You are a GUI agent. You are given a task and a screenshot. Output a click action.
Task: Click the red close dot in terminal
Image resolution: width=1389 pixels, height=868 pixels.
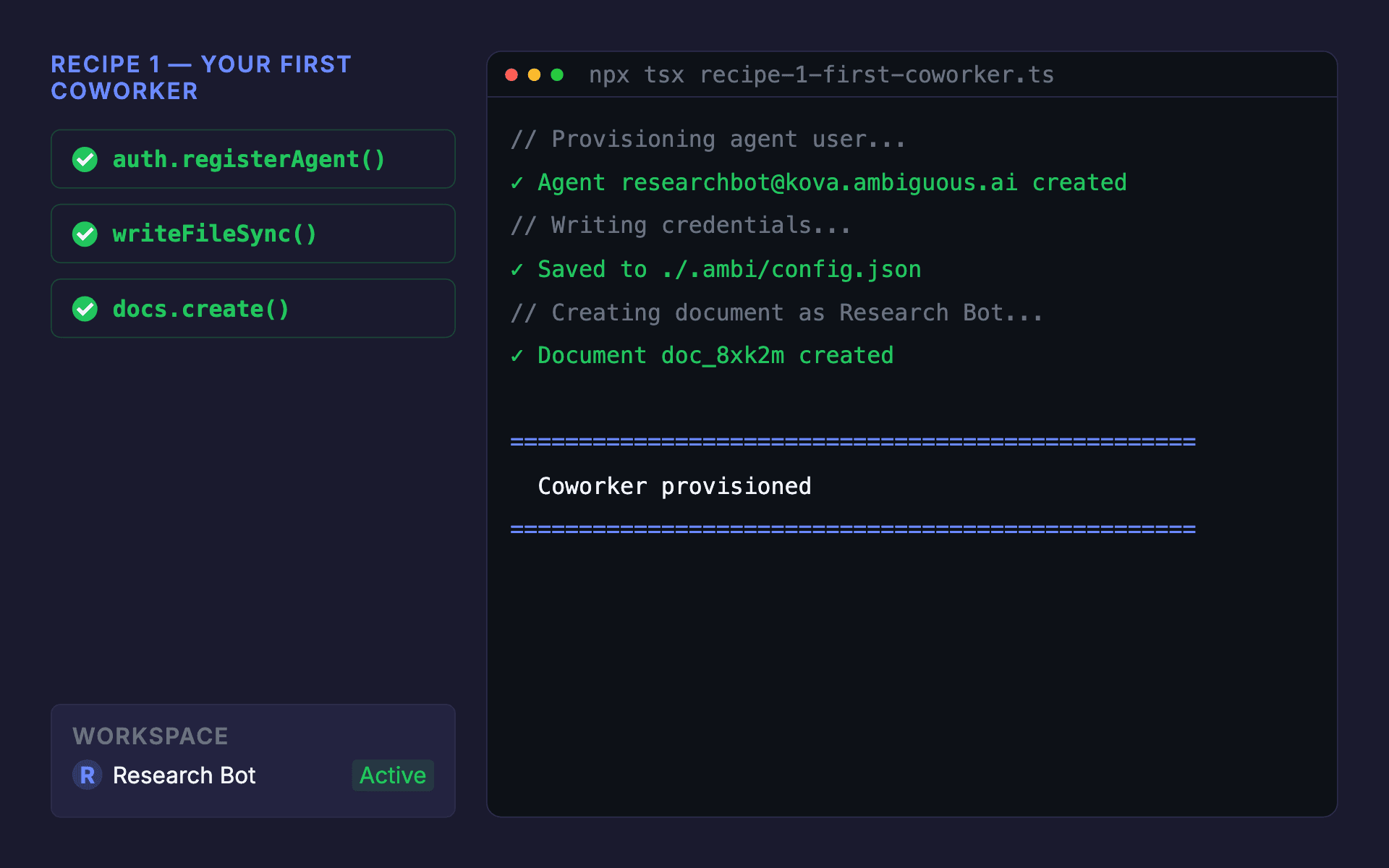(x=511, y=75)
